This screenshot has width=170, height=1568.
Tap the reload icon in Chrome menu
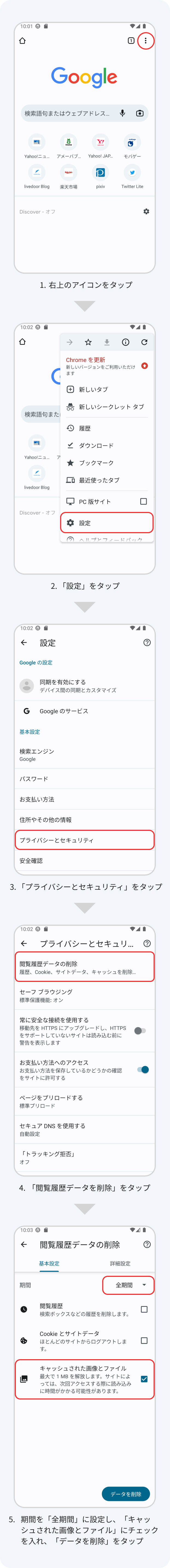pos(144,342)
